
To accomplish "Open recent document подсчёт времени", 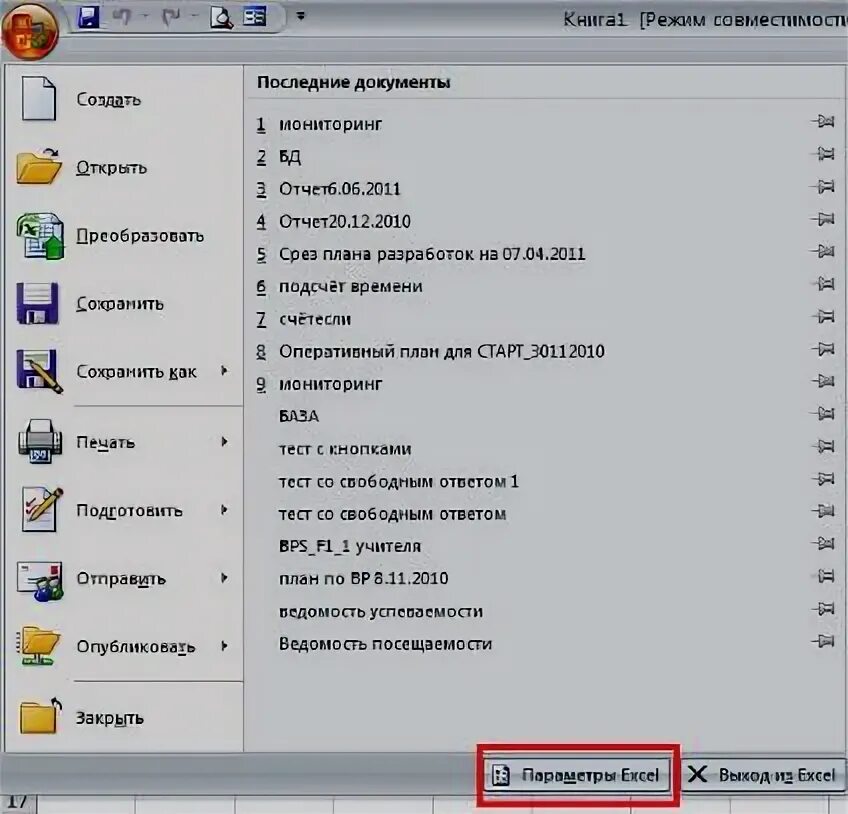I will (x=350, y=287).
